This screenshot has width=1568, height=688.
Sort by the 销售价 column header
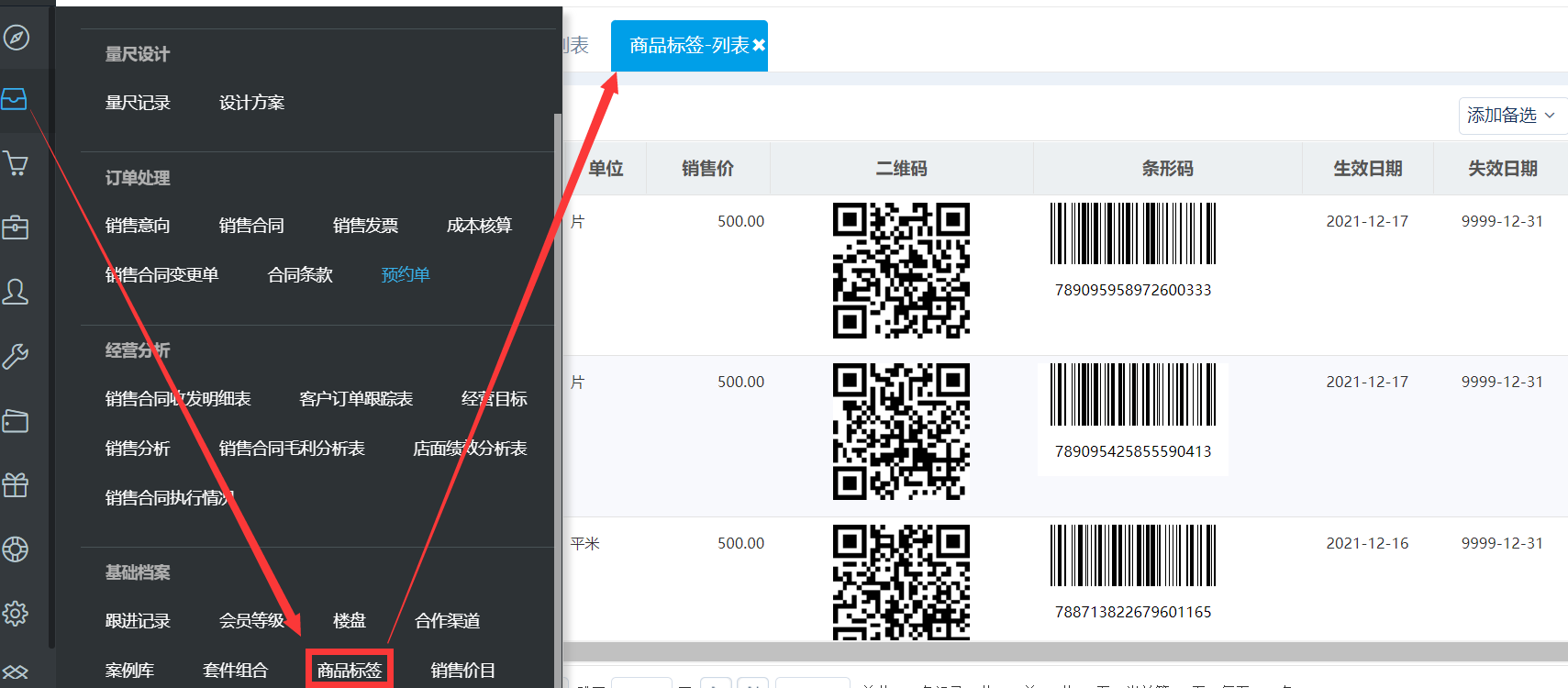click(x=707, y=169)
